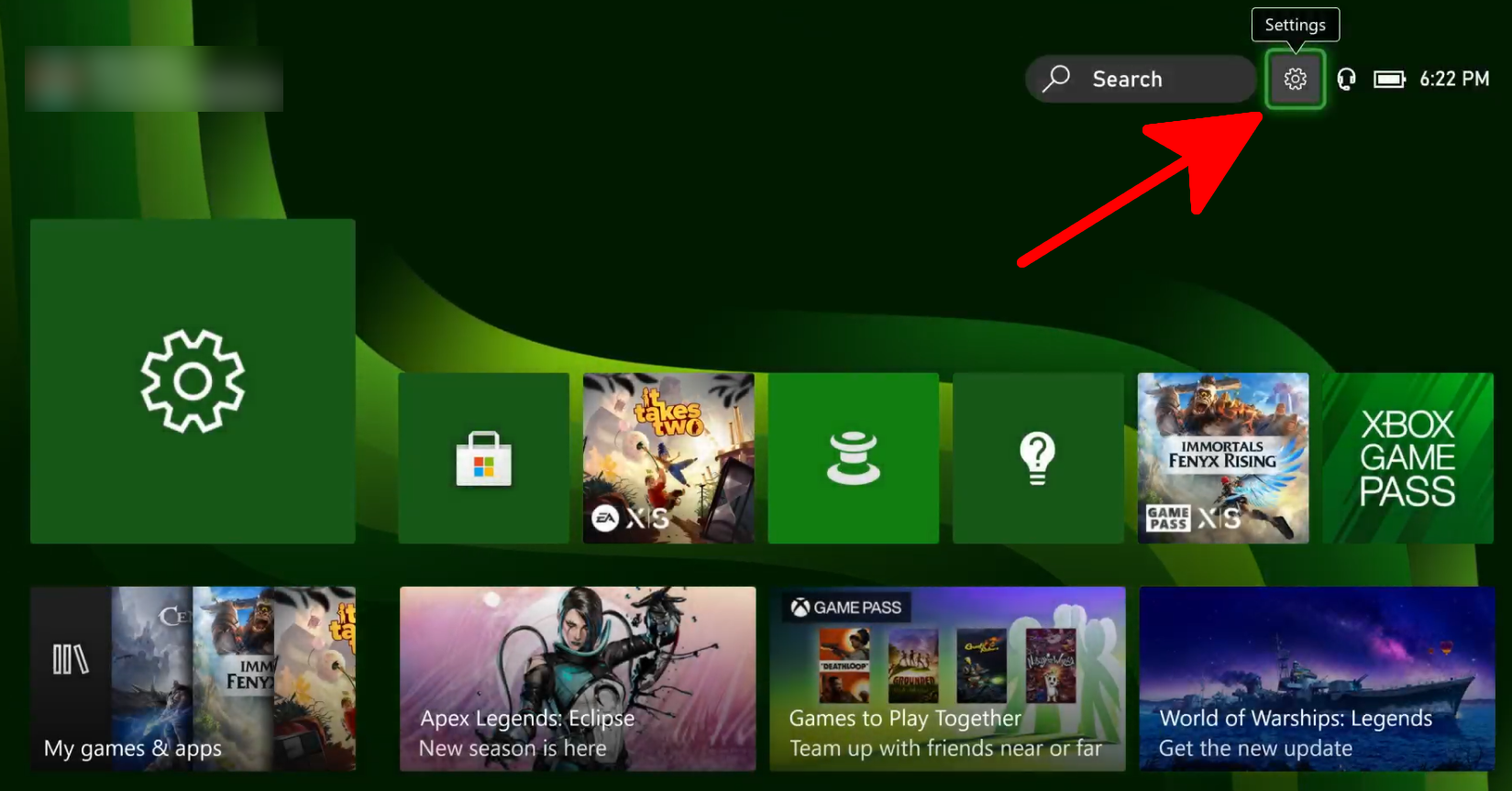Open Games to Play Together card
The image size is (1512, 791).
point(948,679)
